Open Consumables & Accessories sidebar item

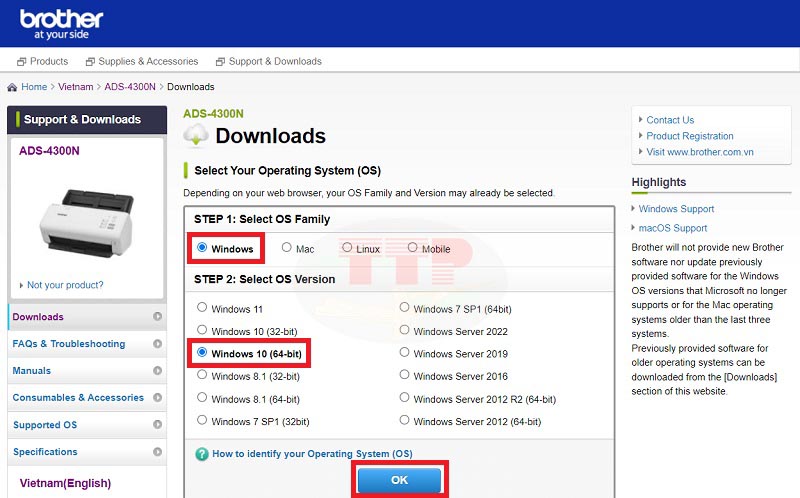pyautogui.click(x=78, y=398)
